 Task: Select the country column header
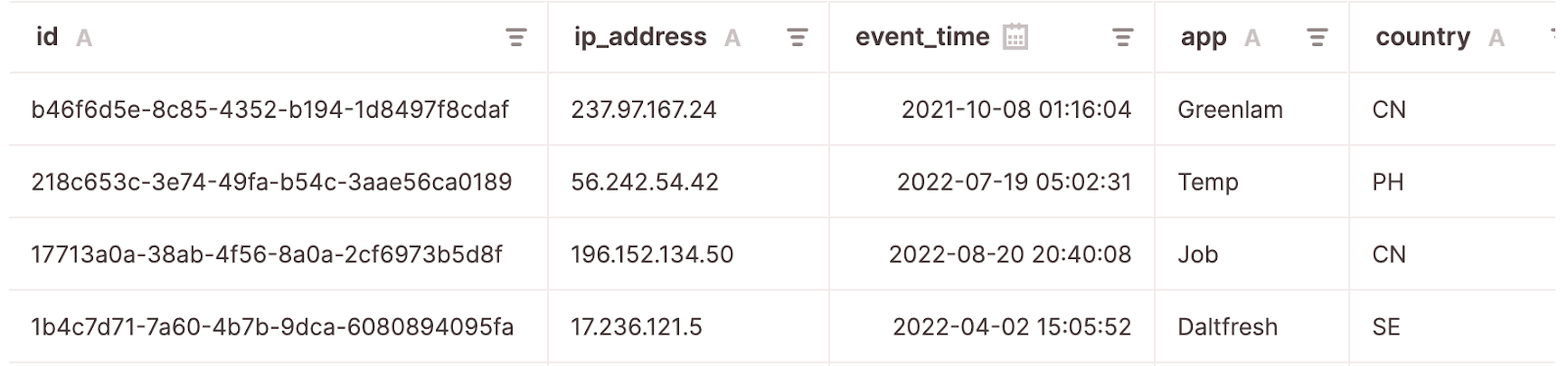(x=1452, y=37)
